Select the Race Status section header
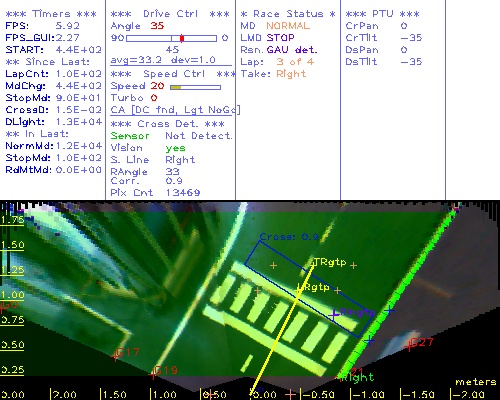 [x=288, y=14]
